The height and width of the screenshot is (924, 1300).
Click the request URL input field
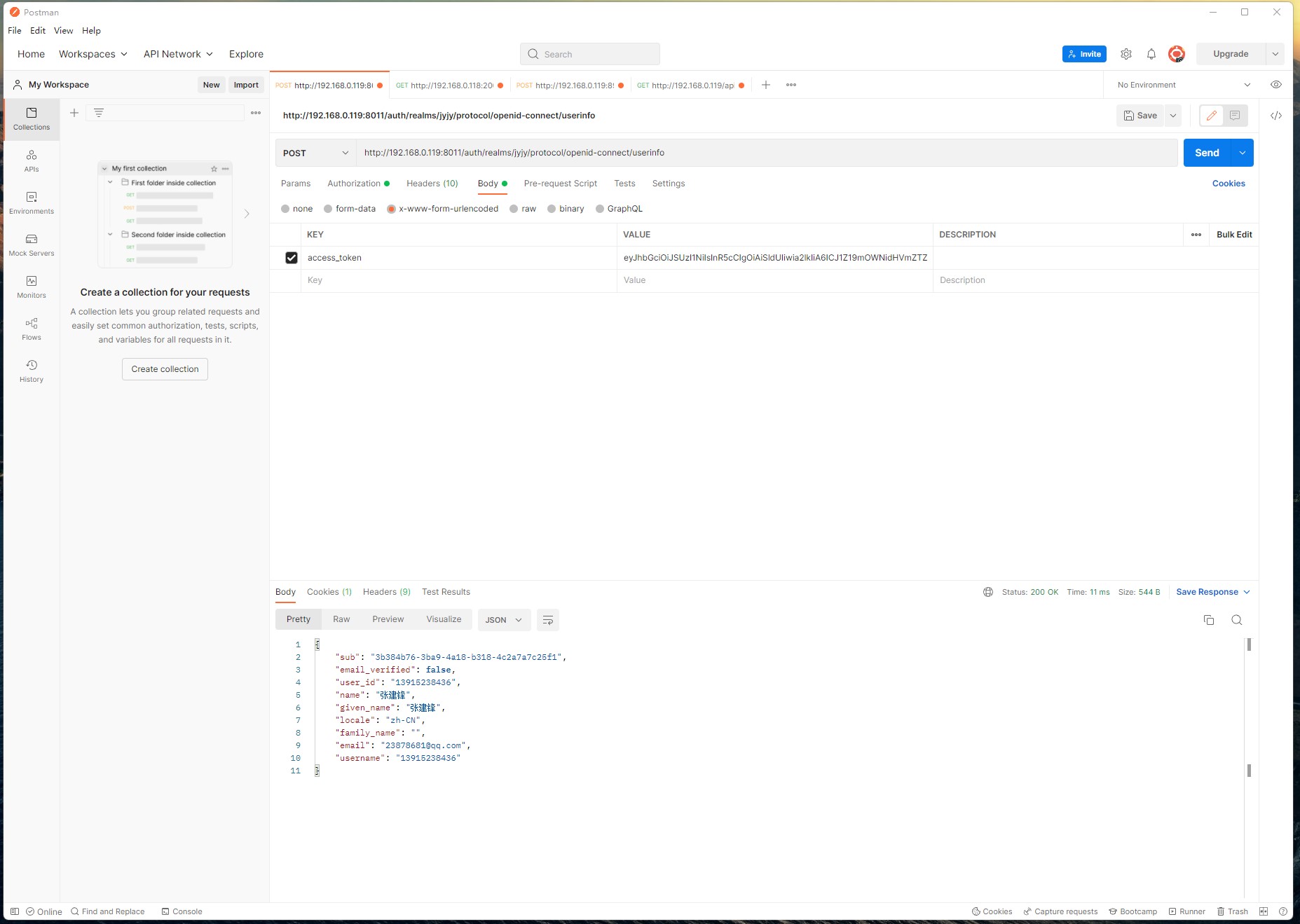(766, 153)
